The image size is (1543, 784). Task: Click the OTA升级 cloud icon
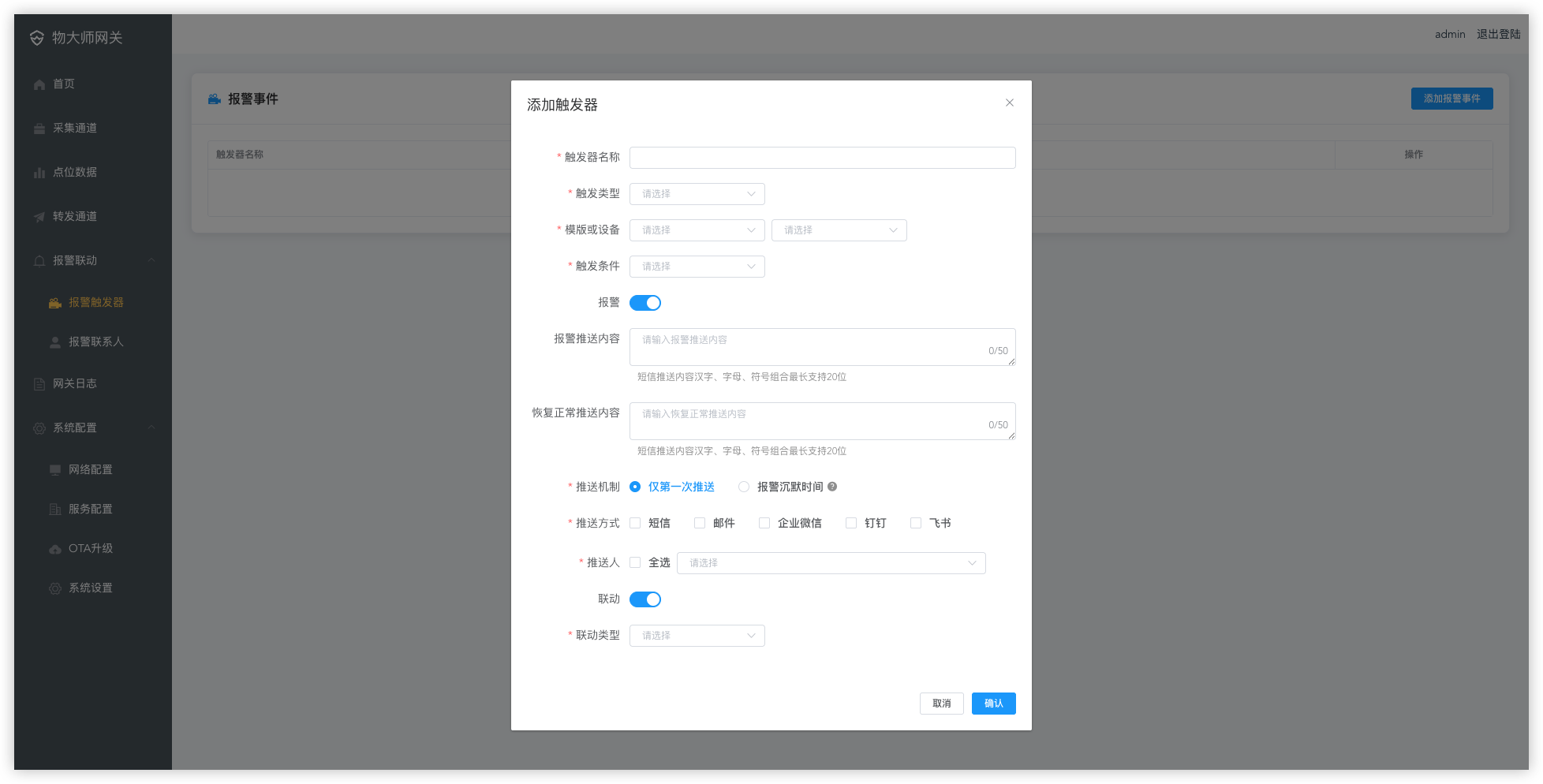pyautogui.click(x=54, y=548)
